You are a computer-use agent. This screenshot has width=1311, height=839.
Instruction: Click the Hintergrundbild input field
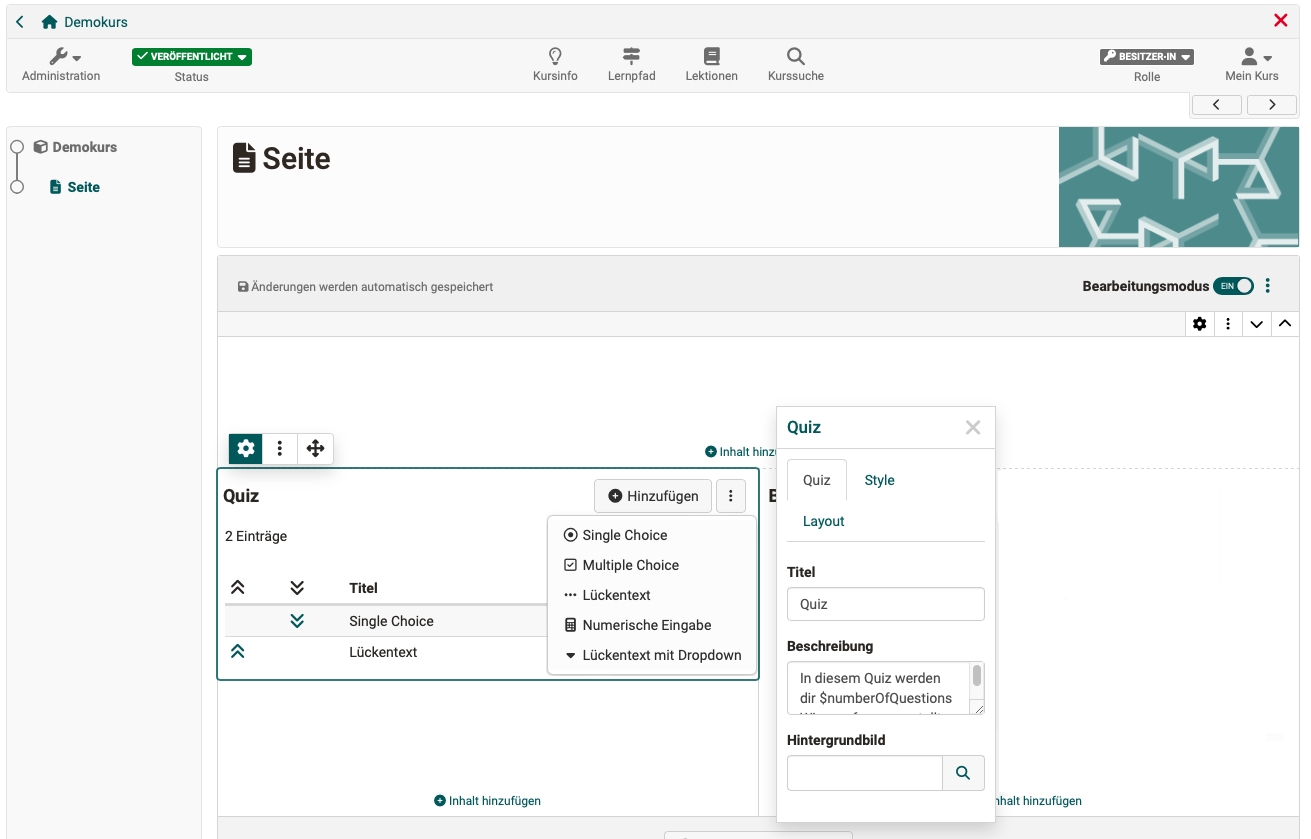pos(865,773)
